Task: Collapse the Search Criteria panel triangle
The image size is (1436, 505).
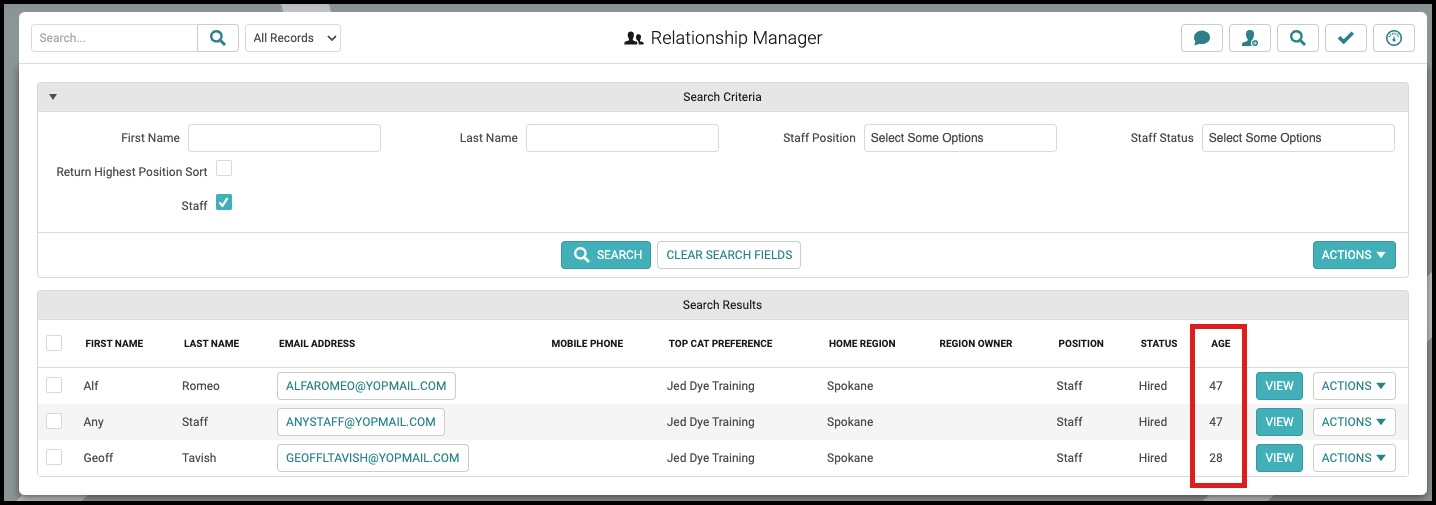Action: tap(53, 97)
